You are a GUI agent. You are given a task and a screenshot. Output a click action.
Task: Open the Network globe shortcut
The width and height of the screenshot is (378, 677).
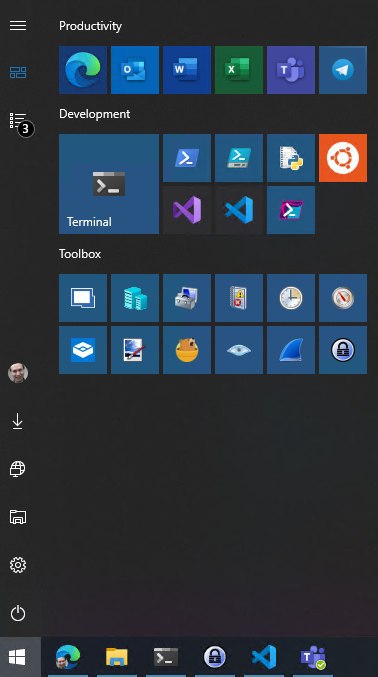click(x=18, y=469)
